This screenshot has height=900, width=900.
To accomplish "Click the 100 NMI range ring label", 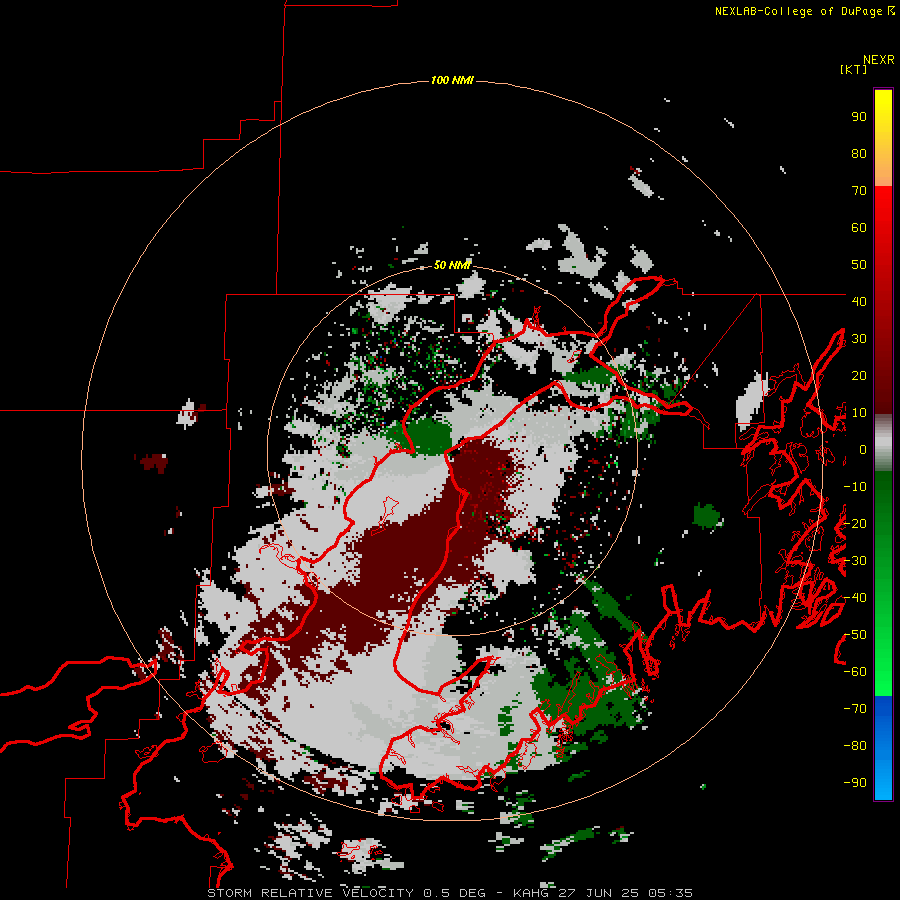I will tap(452, 80).
